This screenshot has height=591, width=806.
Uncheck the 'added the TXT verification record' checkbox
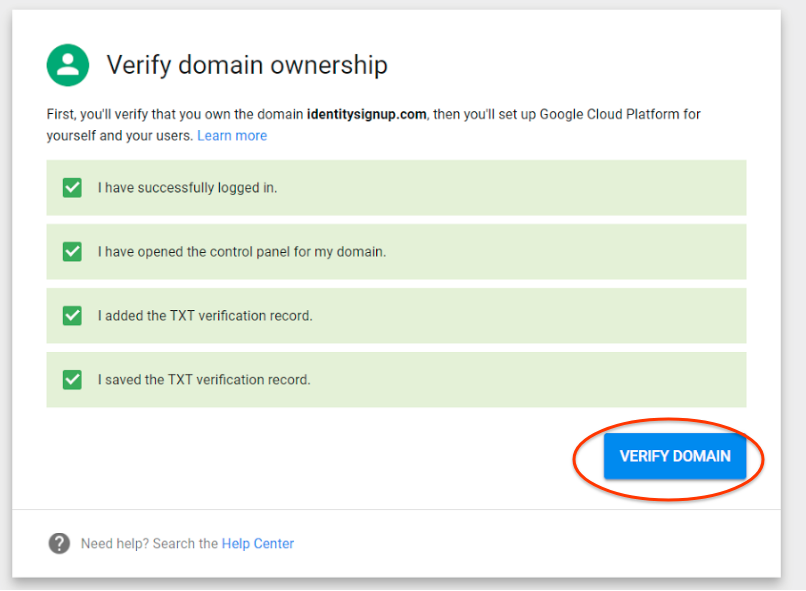(x=72, y=315)
